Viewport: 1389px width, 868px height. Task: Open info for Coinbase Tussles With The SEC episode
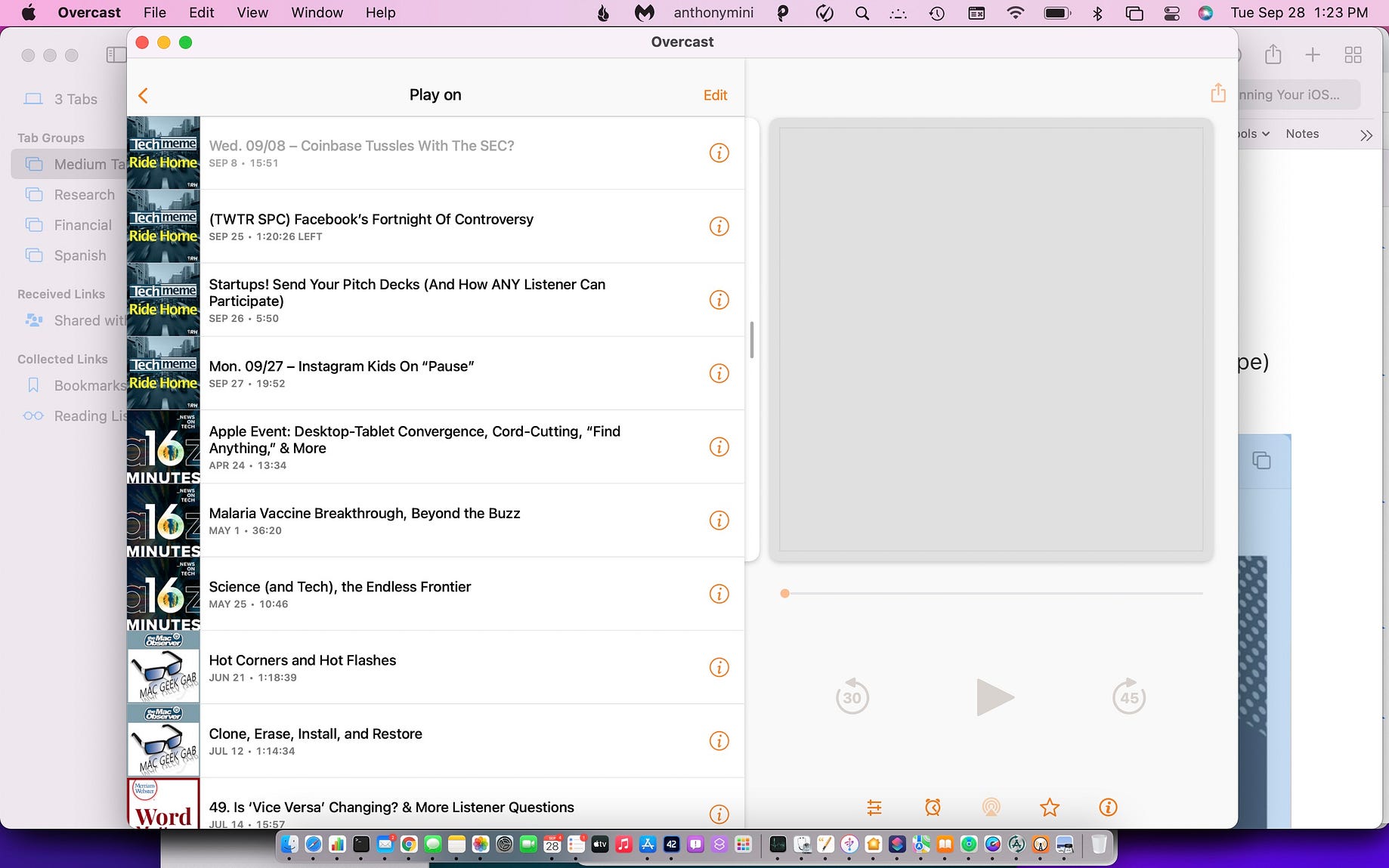pos(719,153)
